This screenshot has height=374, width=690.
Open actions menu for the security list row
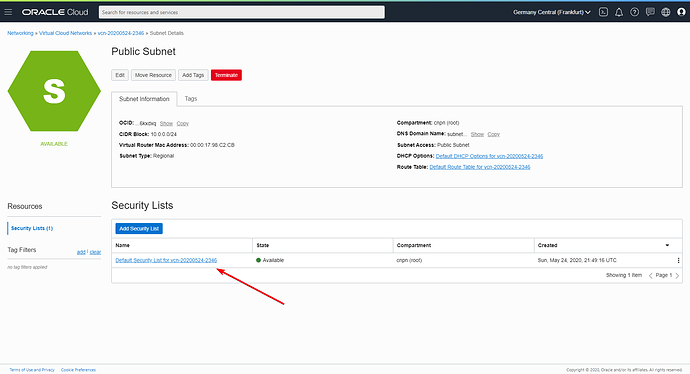point(678,260)
